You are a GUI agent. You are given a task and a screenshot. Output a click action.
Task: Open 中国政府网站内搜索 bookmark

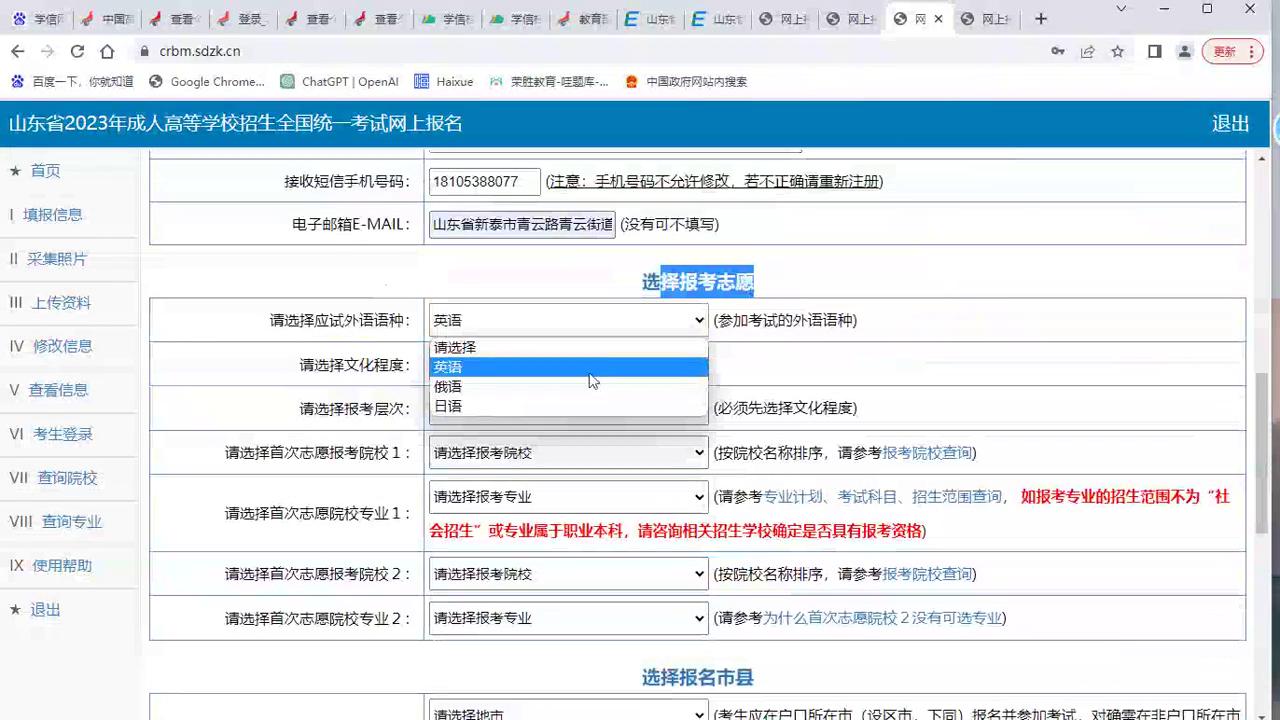[686, 82]
